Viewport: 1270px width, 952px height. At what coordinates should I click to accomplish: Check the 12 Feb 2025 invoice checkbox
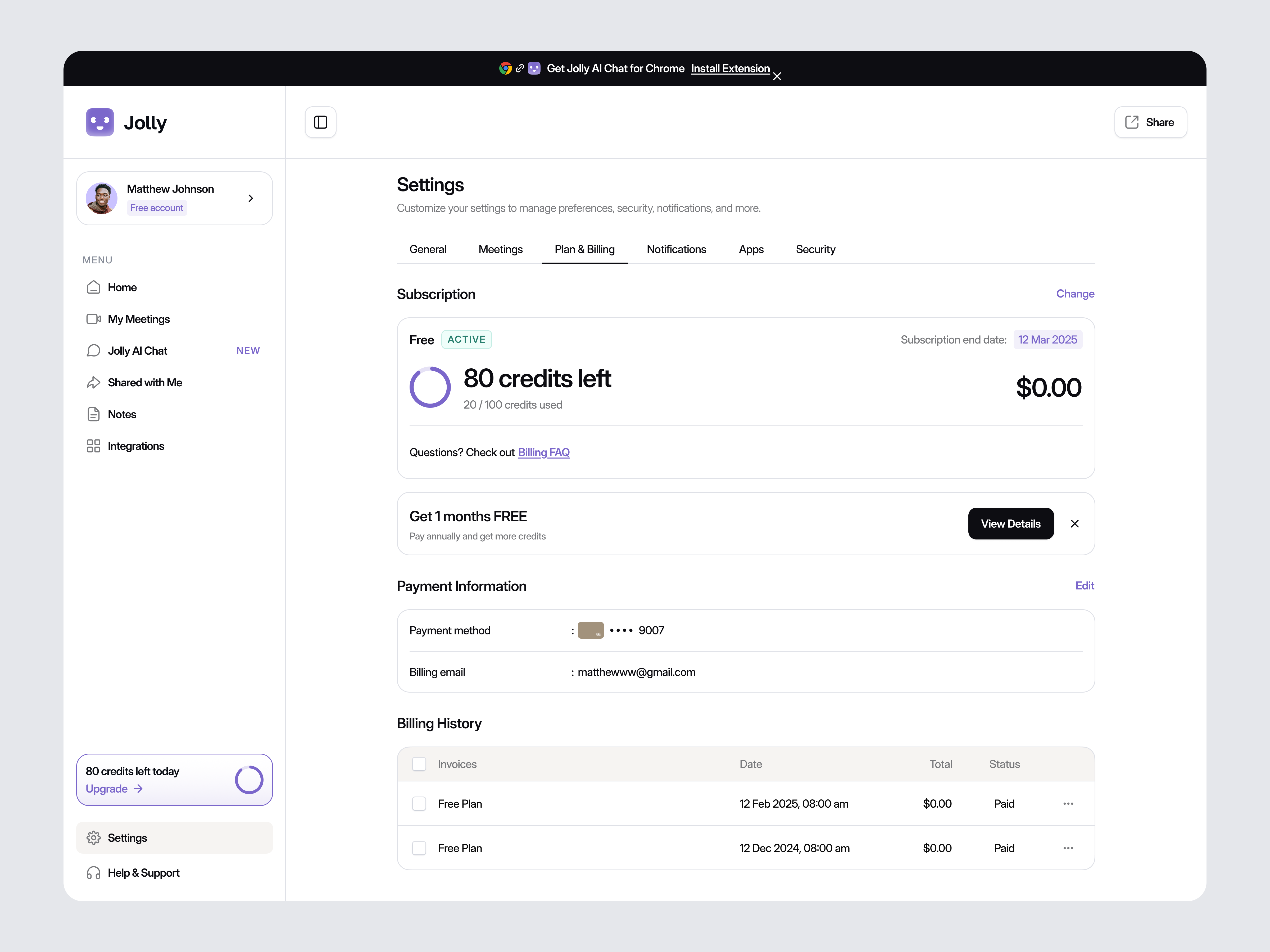tap(419, 803)
